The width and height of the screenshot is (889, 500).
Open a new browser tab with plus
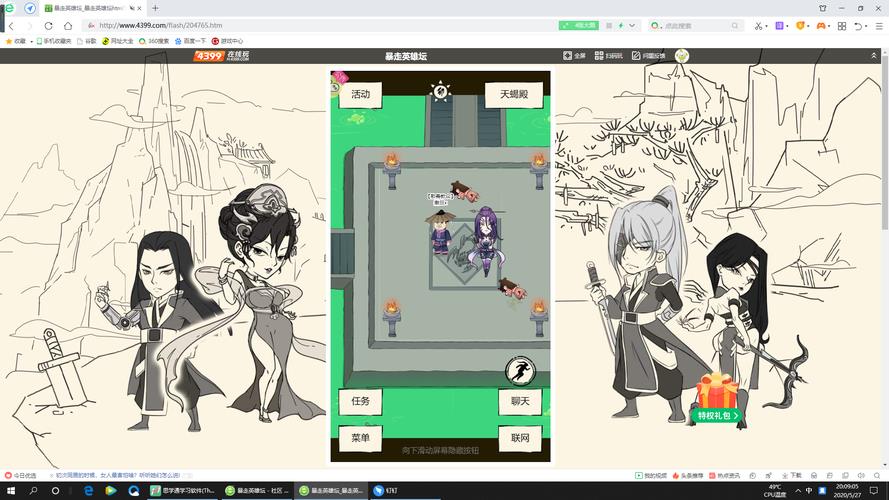[155, 8]
